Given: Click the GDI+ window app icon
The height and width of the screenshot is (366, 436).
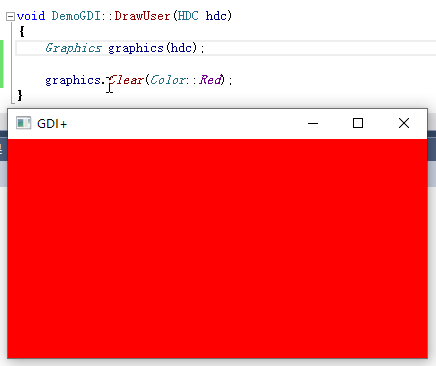Looking at the screenshot, I should click(x=24, y=123).
